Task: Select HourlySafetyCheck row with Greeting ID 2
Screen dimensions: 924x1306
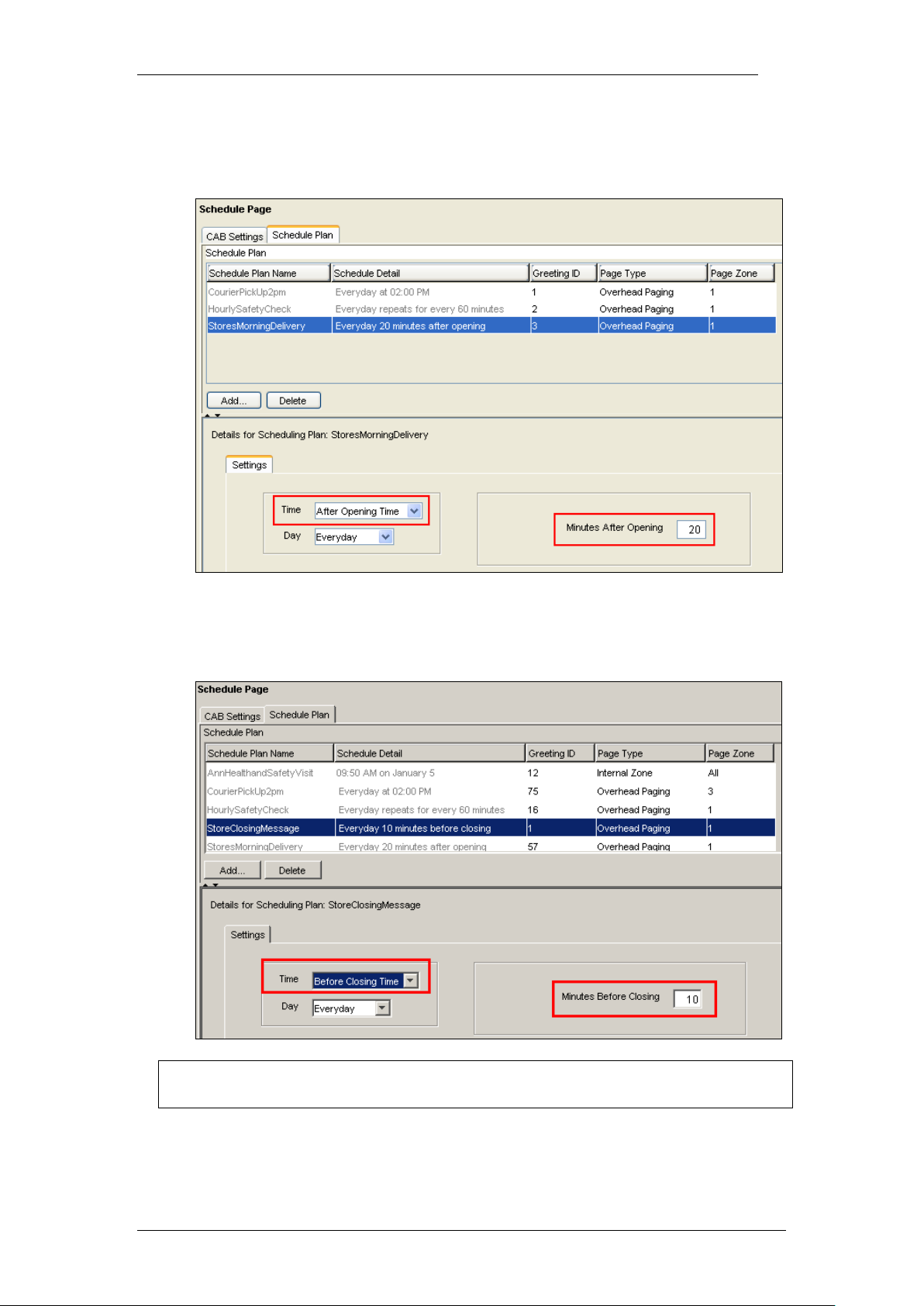Action: pos(491,309)
